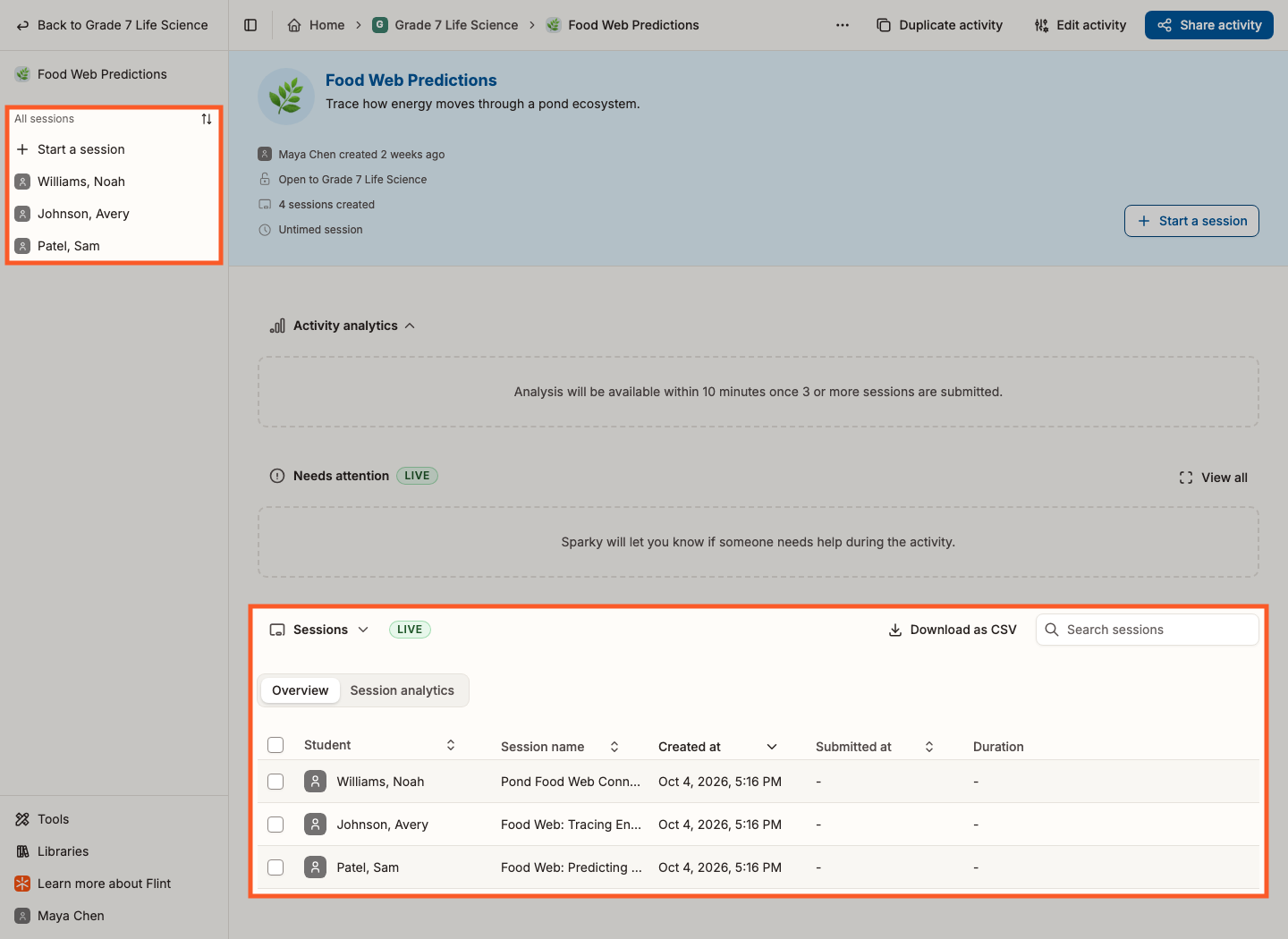
Task: Collapse the Activity analytics section
Action: point(410,326)
